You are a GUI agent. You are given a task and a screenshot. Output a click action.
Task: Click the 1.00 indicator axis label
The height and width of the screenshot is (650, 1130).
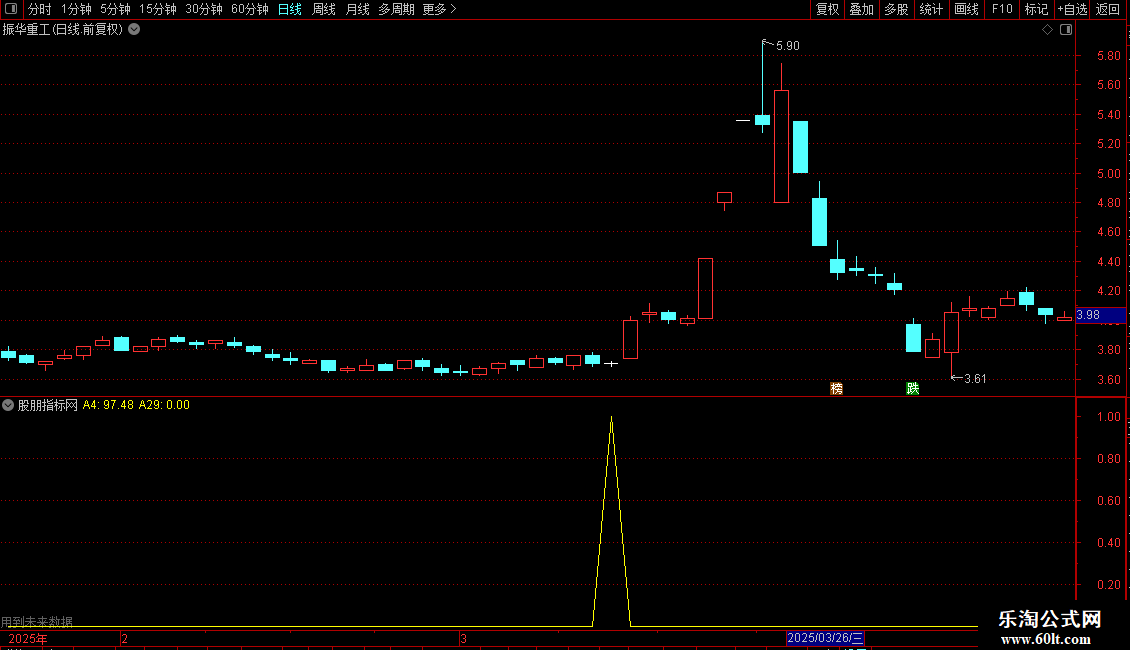(1108, 417)
